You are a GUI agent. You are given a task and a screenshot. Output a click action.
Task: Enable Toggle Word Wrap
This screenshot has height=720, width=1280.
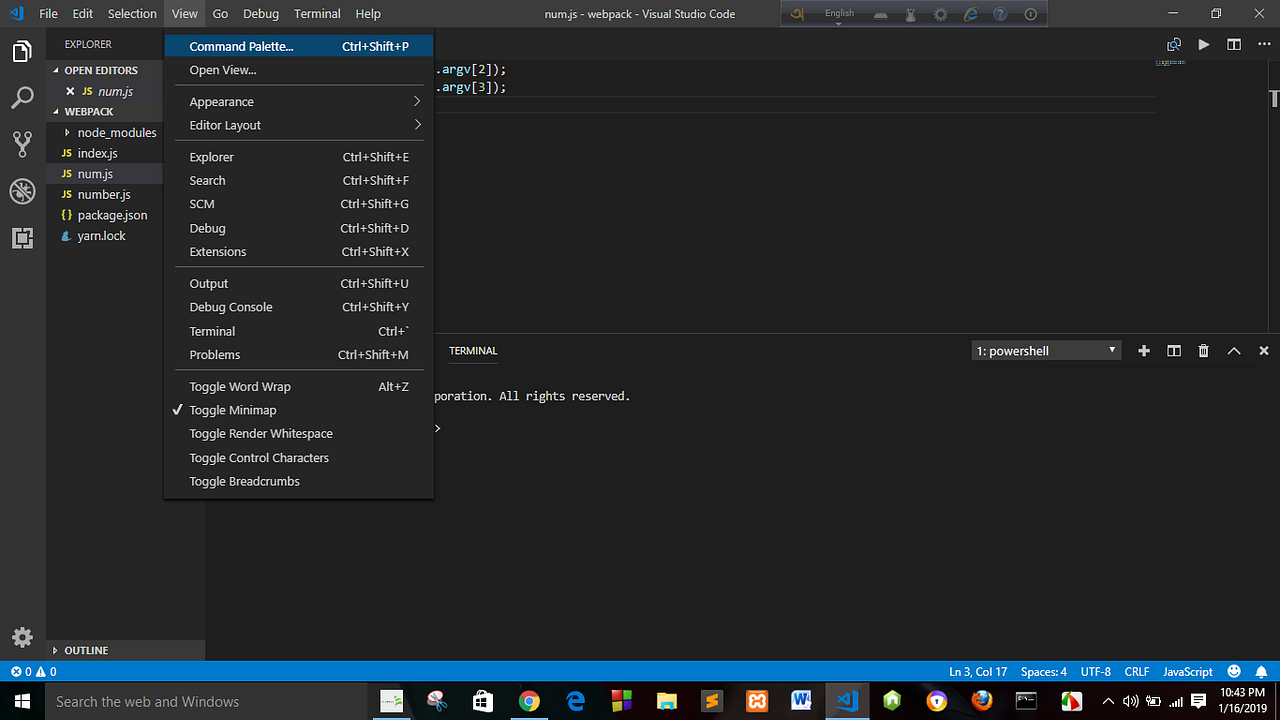tap(240, 386)
